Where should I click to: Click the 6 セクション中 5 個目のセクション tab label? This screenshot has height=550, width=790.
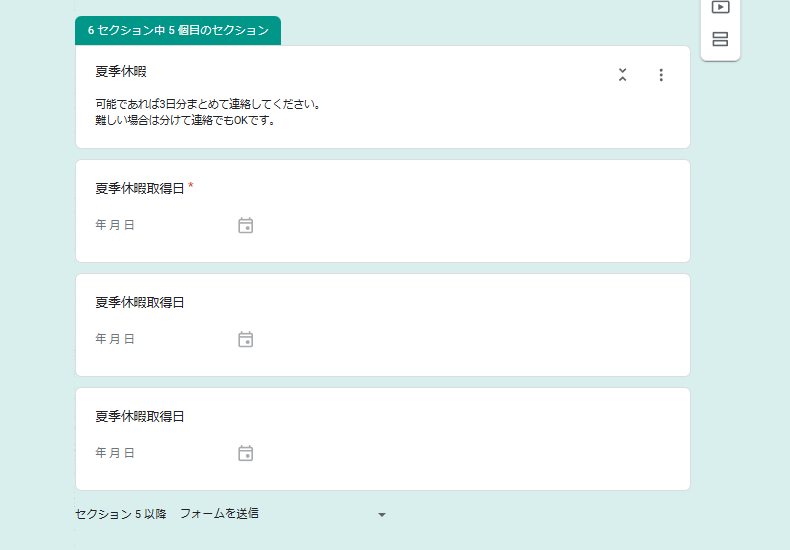point(178,30)
